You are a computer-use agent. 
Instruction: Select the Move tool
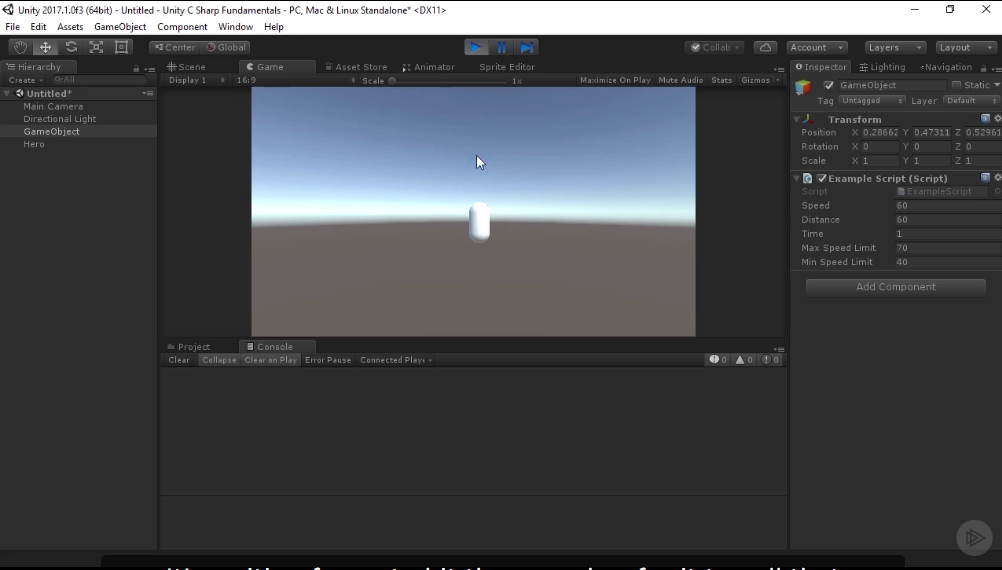tap(45, 47)
